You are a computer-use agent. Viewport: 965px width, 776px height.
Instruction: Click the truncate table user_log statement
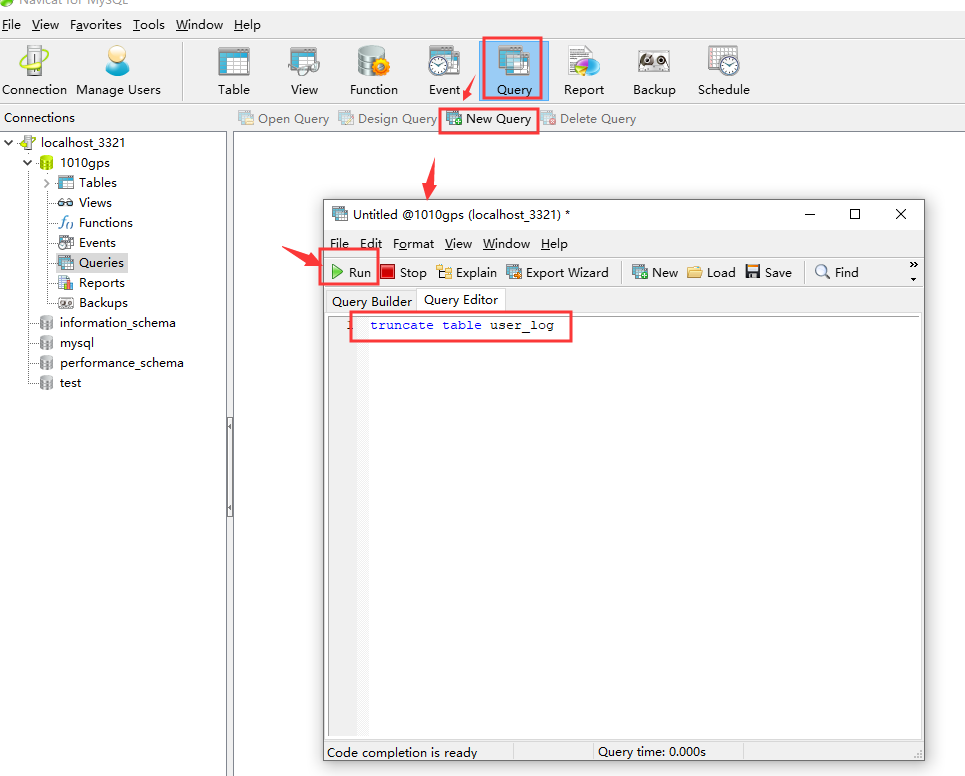(x=462, y=325)
